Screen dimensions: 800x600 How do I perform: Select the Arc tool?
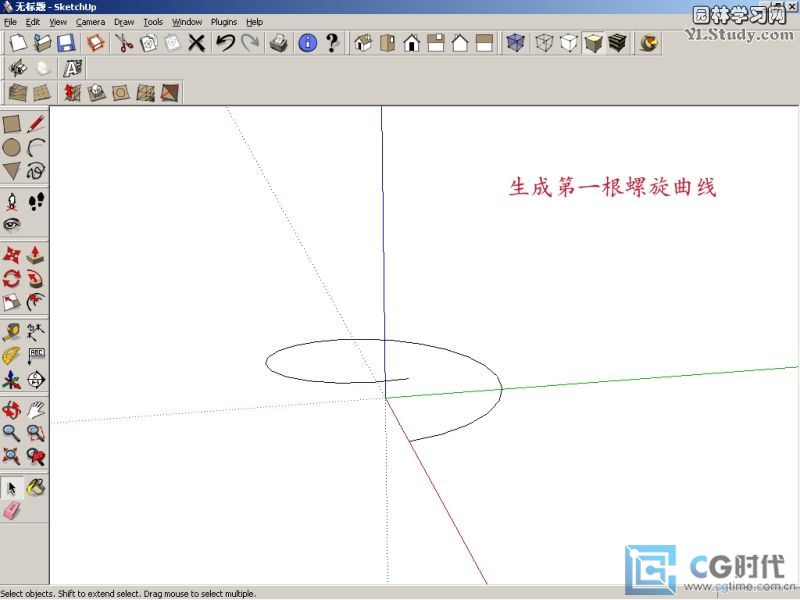tap(36, 147)
